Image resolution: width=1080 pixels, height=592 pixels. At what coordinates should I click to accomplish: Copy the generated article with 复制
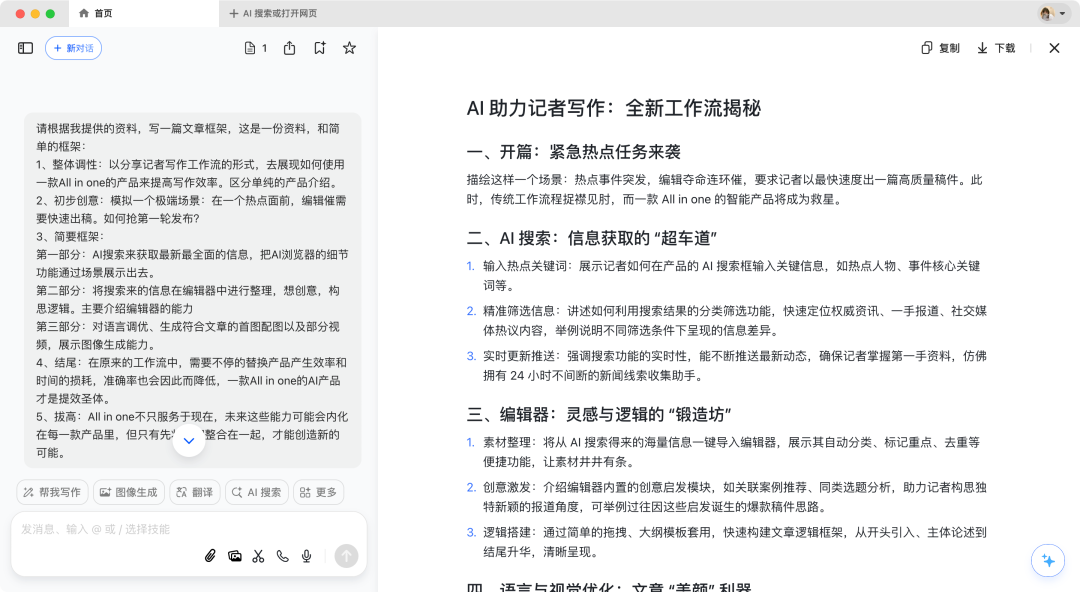point(938,47)
